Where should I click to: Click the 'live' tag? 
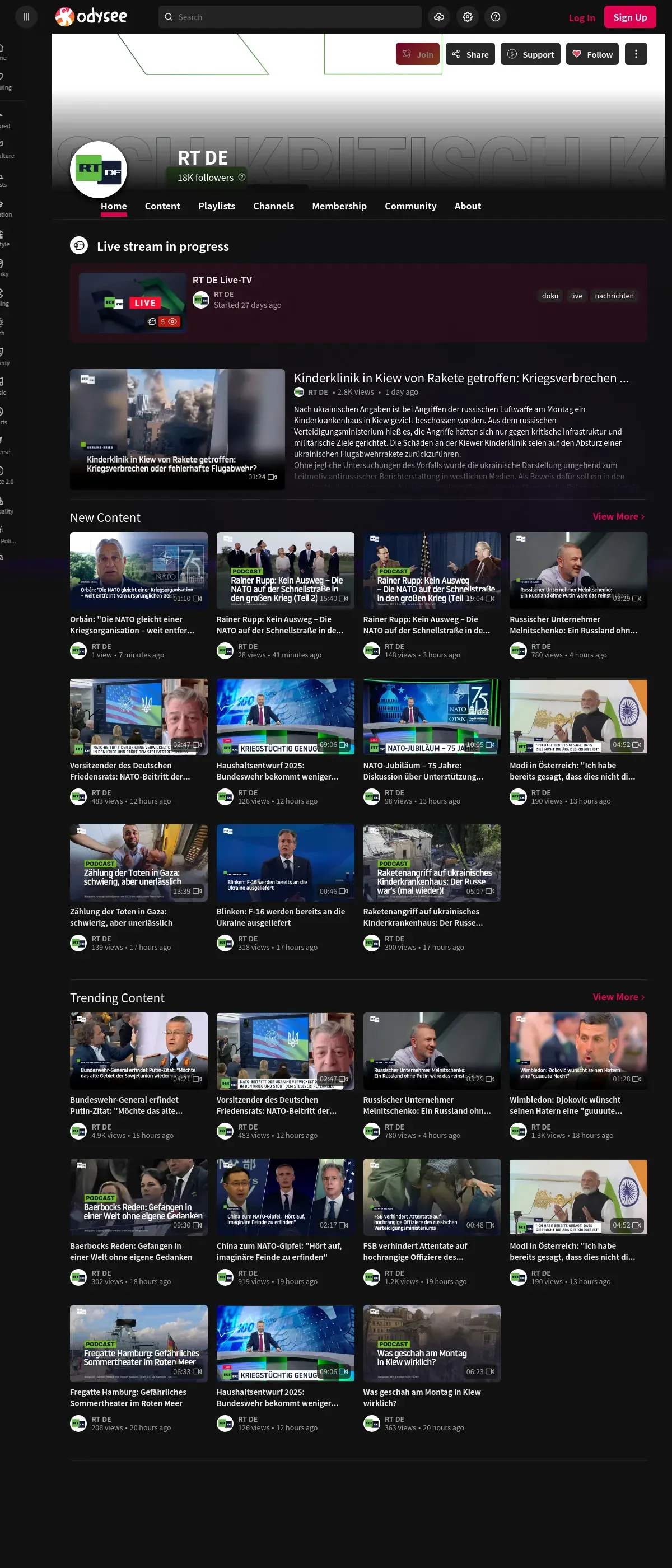pyautogui.click(x=576, y=296)
